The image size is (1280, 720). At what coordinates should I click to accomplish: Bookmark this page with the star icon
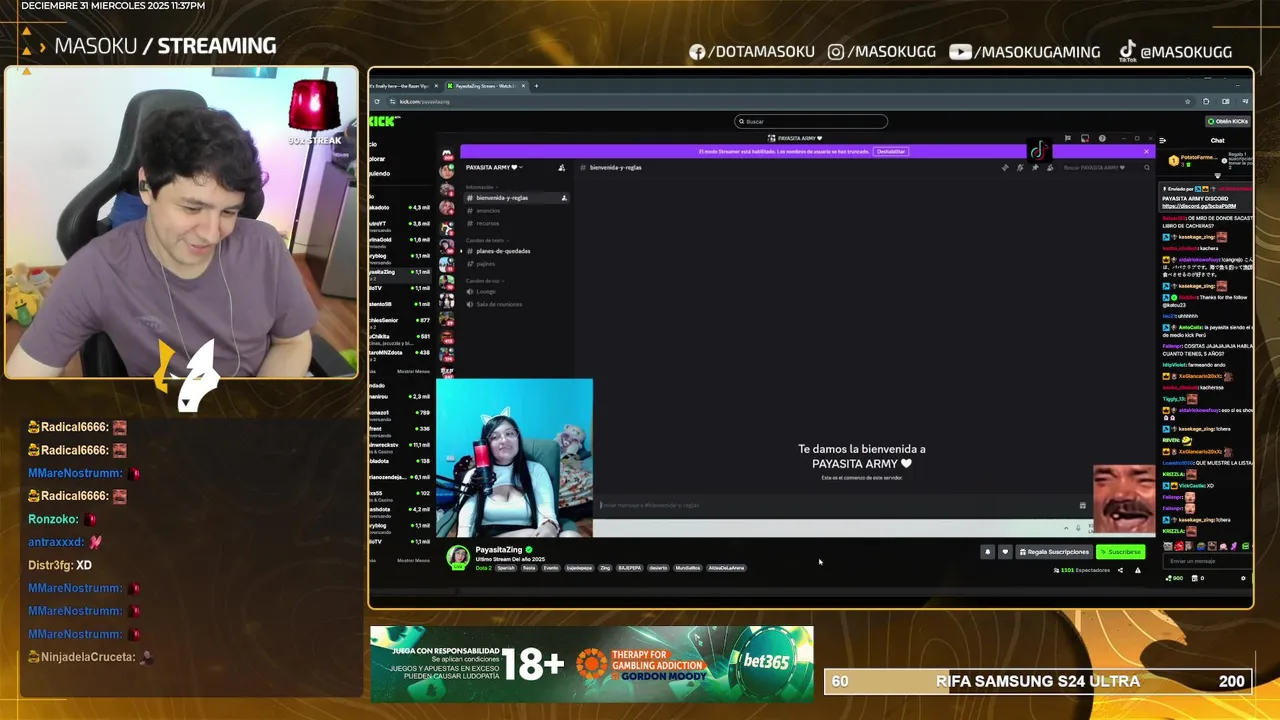click(1187, 101)
